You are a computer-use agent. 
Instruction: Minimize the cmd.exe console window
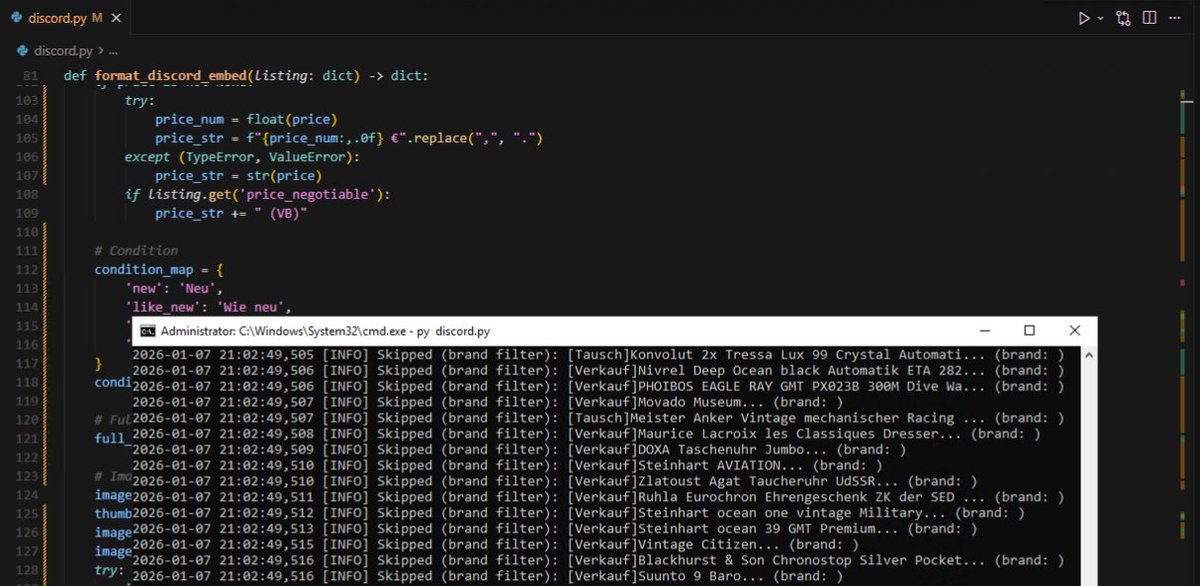(984, 330)
